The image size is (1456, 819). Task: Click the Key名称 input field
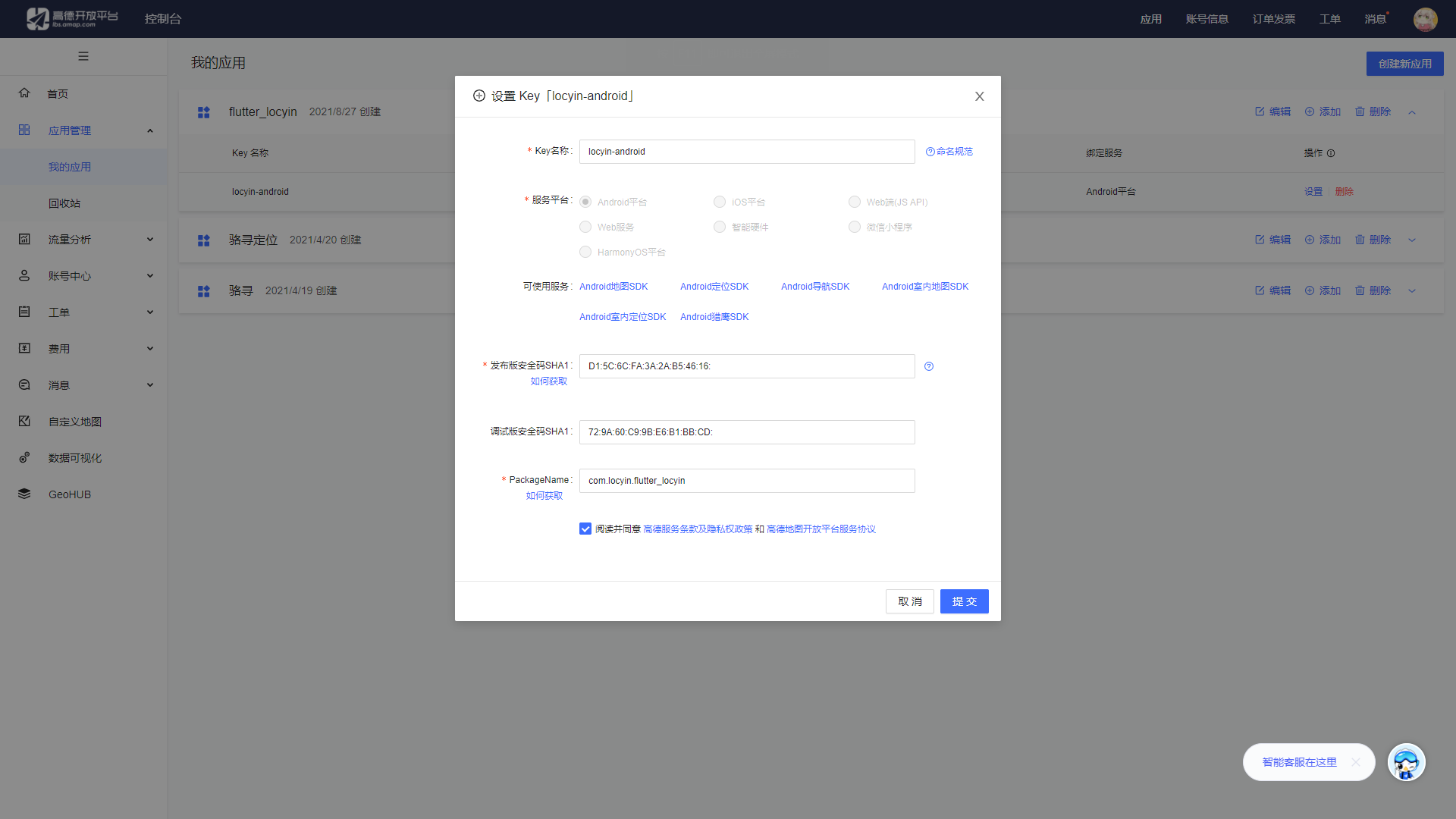point(747,152)
